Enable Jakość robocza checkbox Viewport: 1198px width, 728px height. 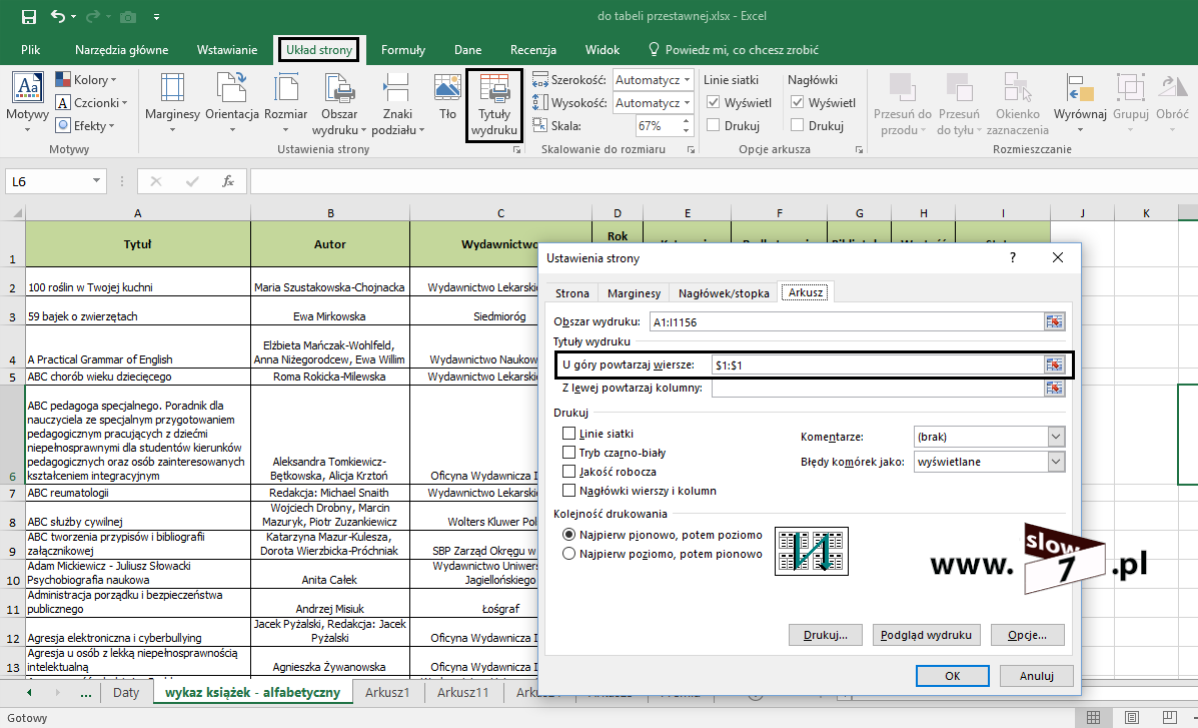point(568,471)
